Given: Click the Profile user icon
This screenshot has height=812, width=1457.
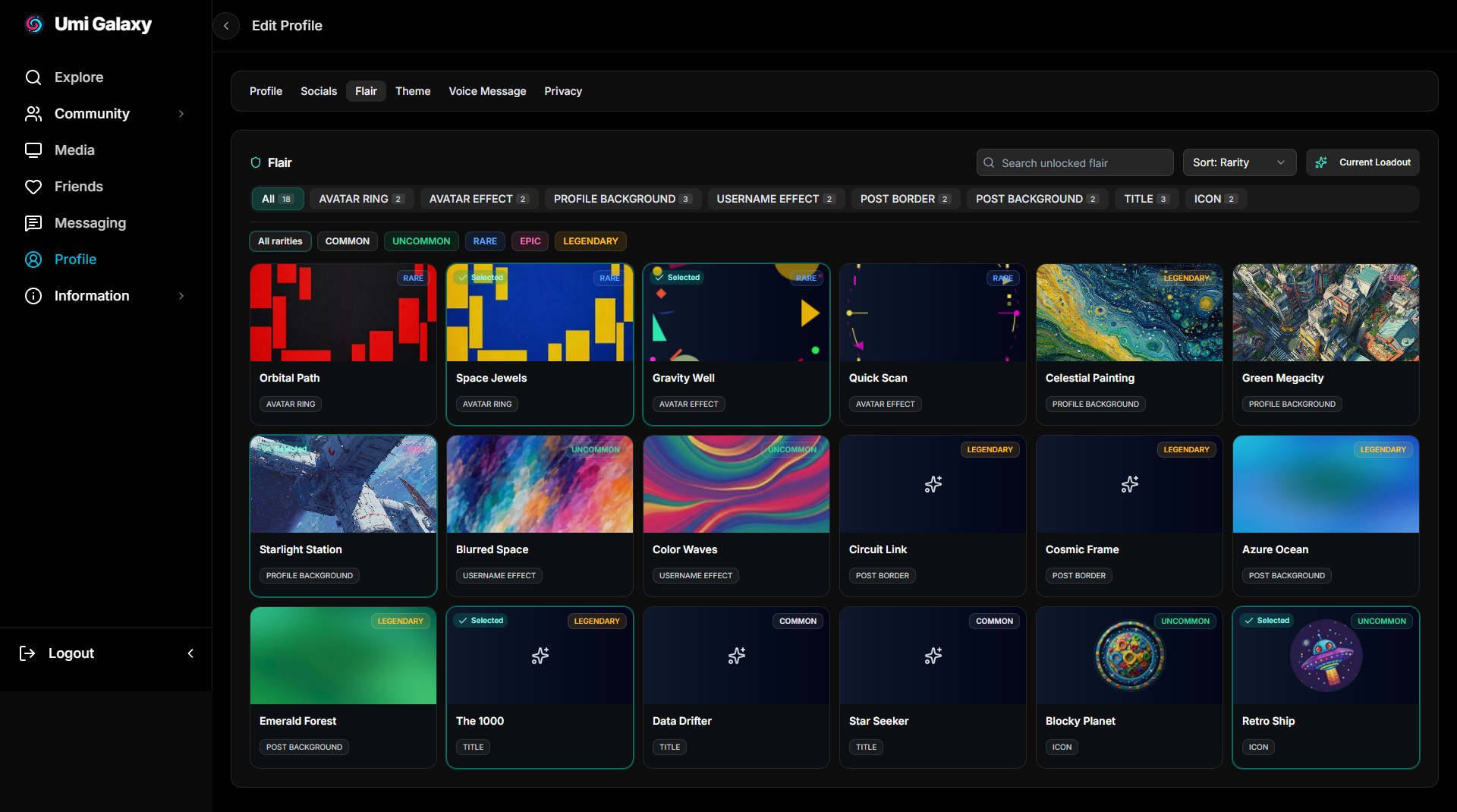Looking at the screenshot, I should (33, 260).
